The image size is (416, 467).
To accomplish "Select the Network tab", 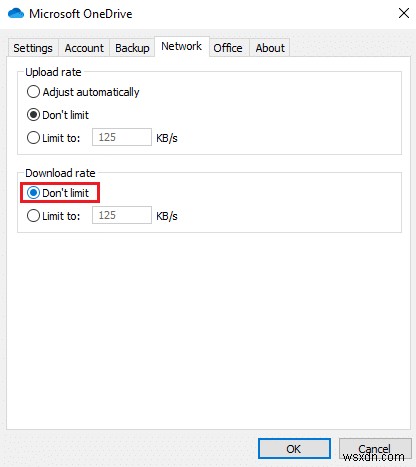I will 182,46.
